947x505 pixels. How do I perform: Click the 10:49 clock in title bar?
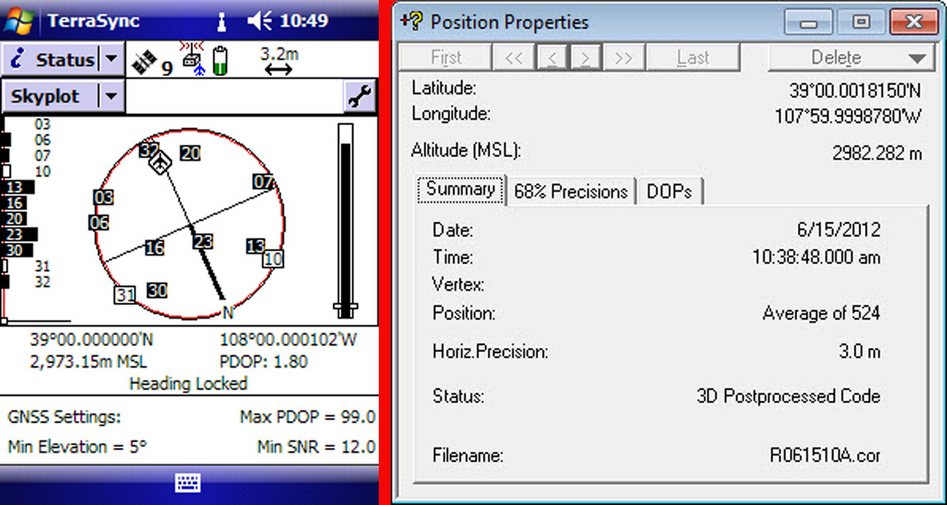pyautogui.click(x=304, y=21)
